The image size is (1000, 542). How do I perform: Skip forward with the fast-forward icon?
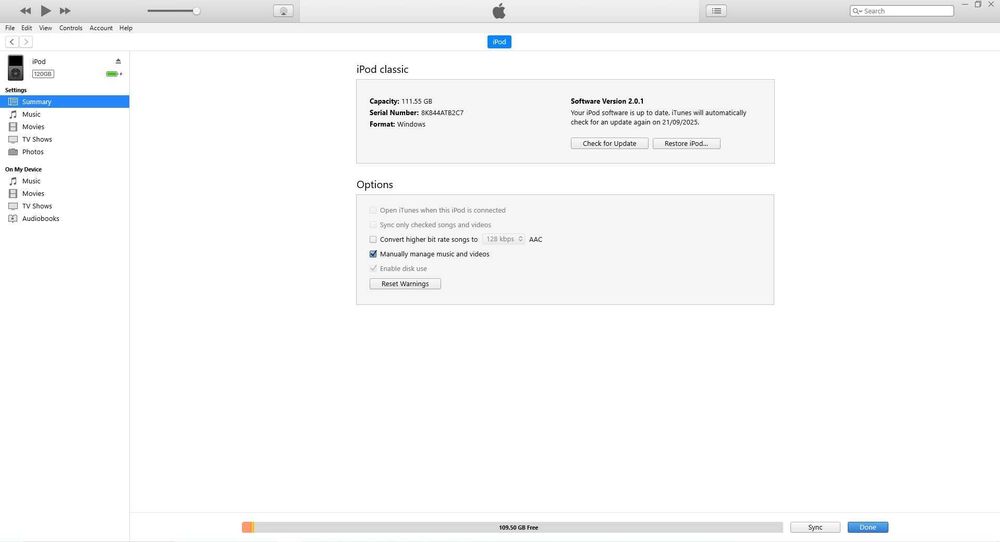[x=65, y=11]
